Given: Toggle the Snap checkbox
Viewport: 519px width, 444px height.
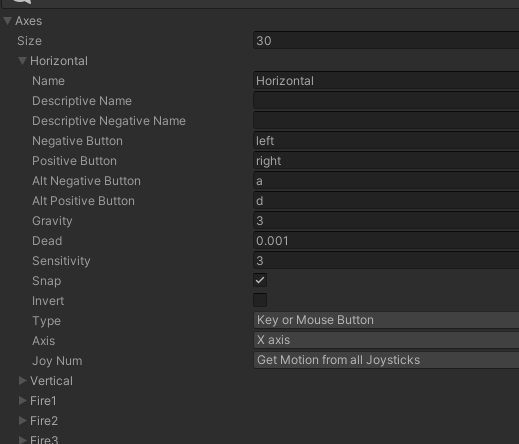Looking at the screenshot, I should pos(260,280).
